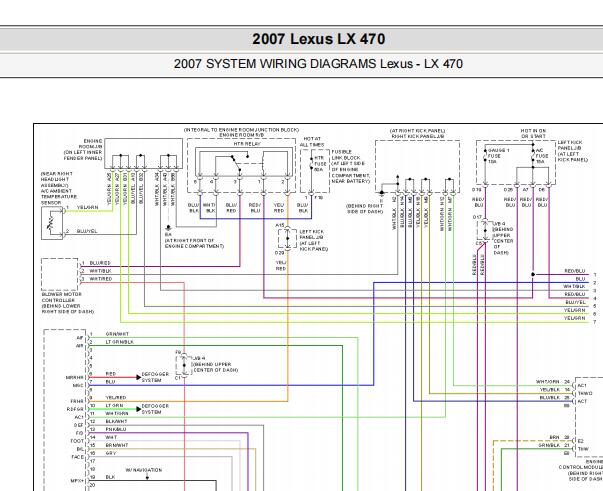Click the 'FOOT' terminal label
This screenshot has width=603, height=491.
coord(77,441)
